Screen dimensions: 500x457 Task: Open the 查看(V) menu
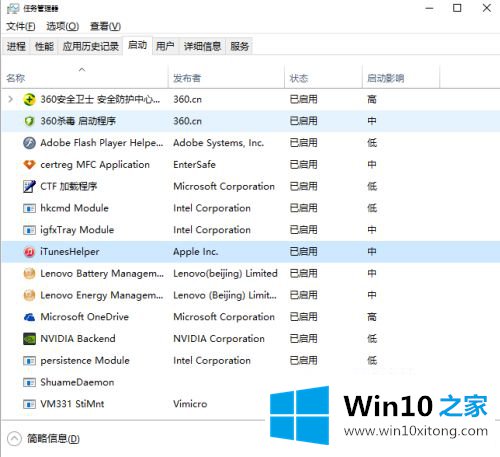(x=105, y=26)
